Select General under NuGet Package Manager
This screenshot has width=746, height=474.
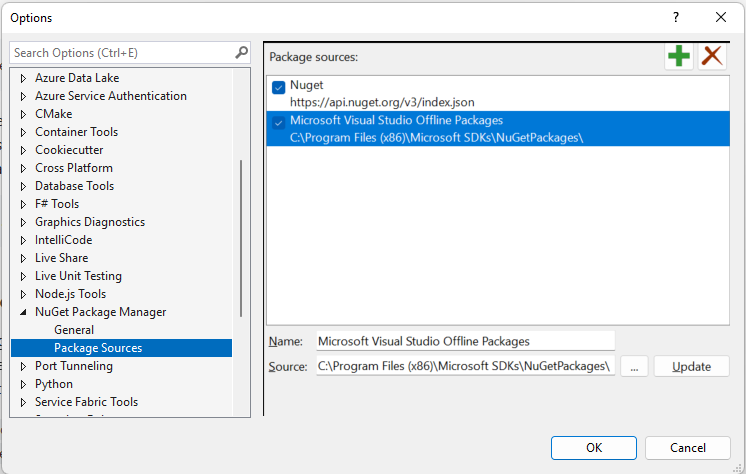coord(74,330)
